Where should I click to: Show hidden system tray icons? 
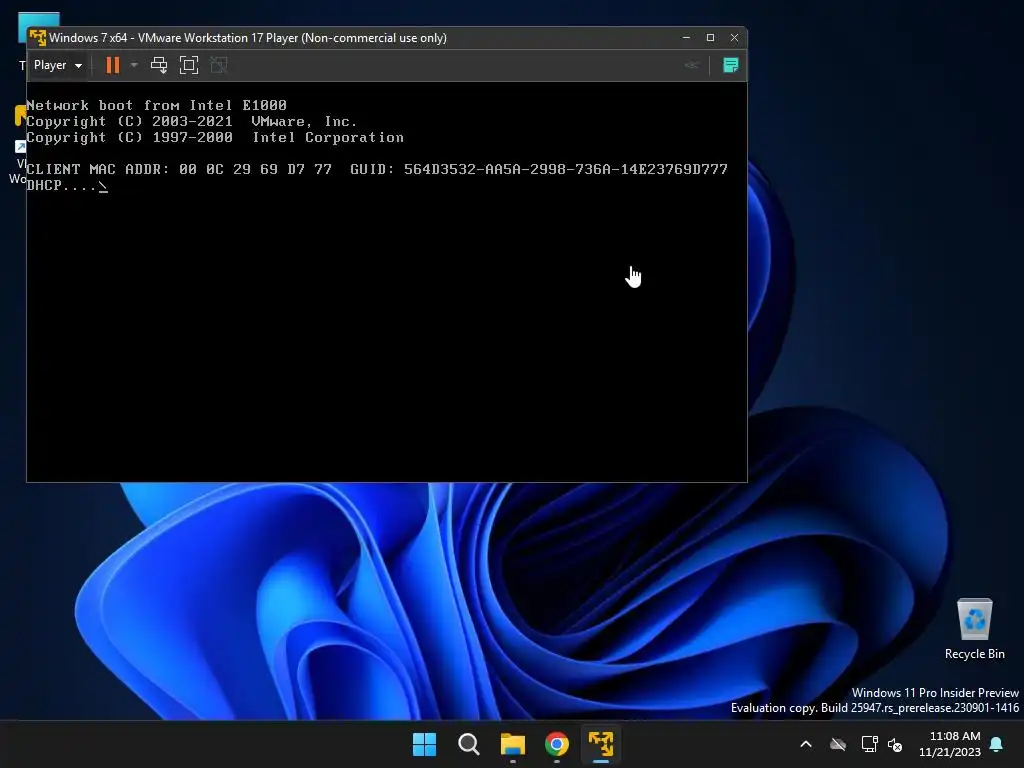tap(806, 744)
